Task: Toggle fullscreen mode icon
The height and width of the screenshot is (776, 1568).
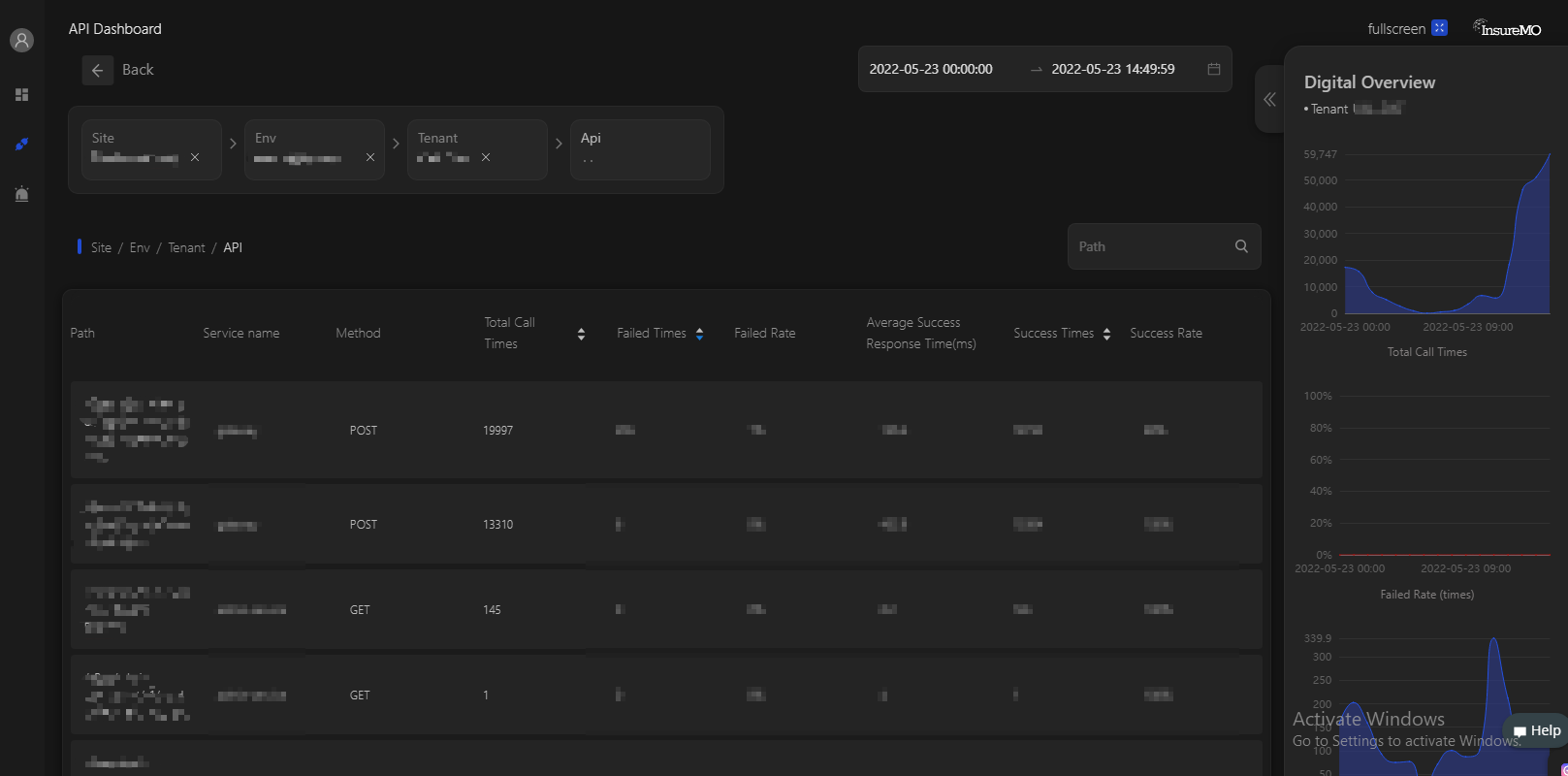Action: (x=1440, y=28)
